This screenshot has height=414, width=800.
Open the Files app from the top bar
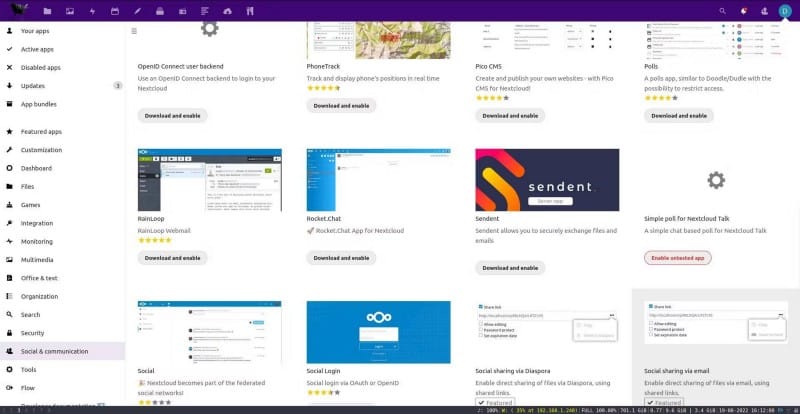pyautogui.click(x=47, y=11)
